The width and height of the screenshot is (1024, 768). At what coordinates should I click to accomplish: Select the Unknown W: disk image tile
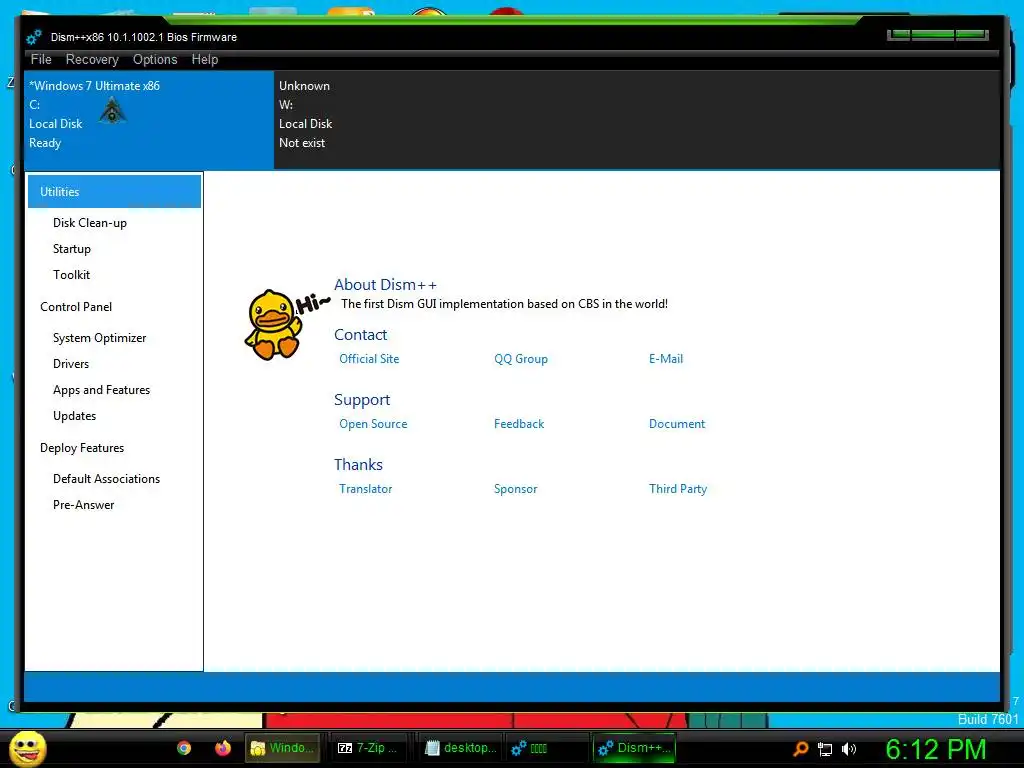[x=399, y=120]
